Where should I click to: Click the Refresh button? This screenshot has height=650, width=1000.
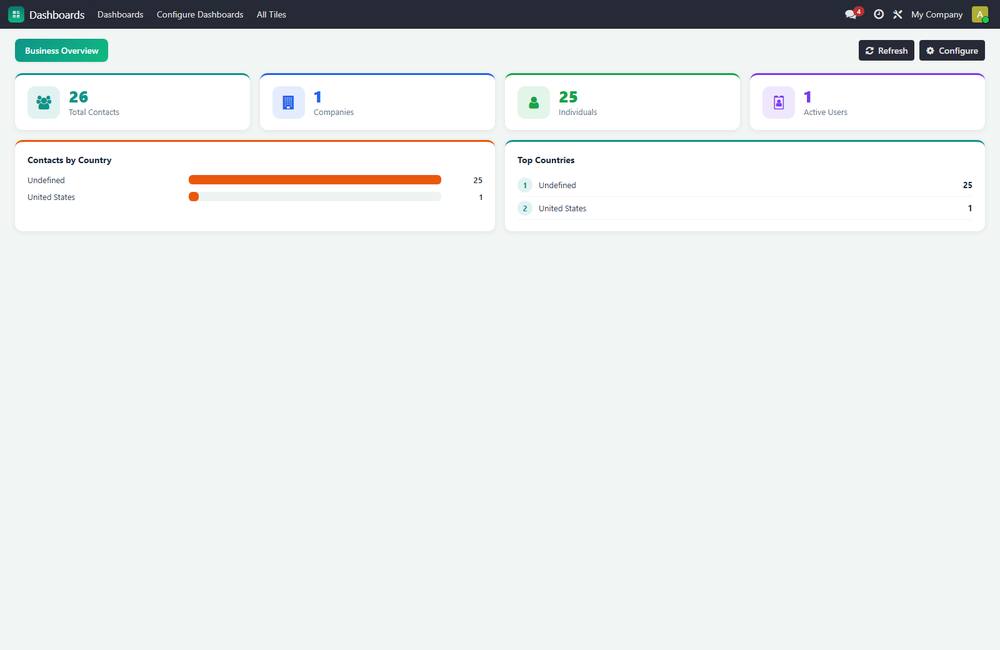[886, 50]
